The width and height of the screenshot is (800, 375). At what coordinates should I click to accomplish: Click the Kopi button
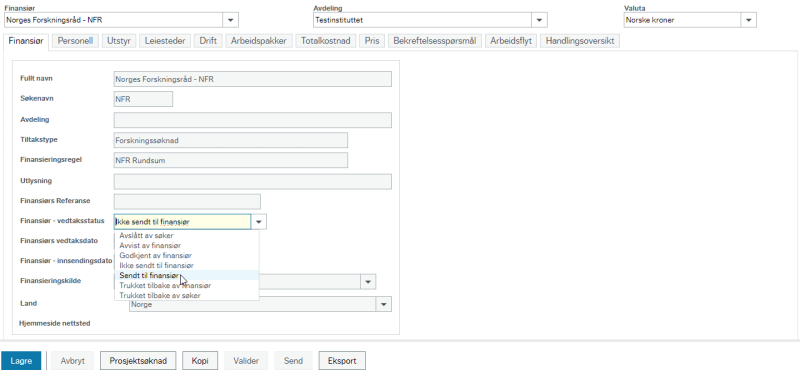pos(200,361)
